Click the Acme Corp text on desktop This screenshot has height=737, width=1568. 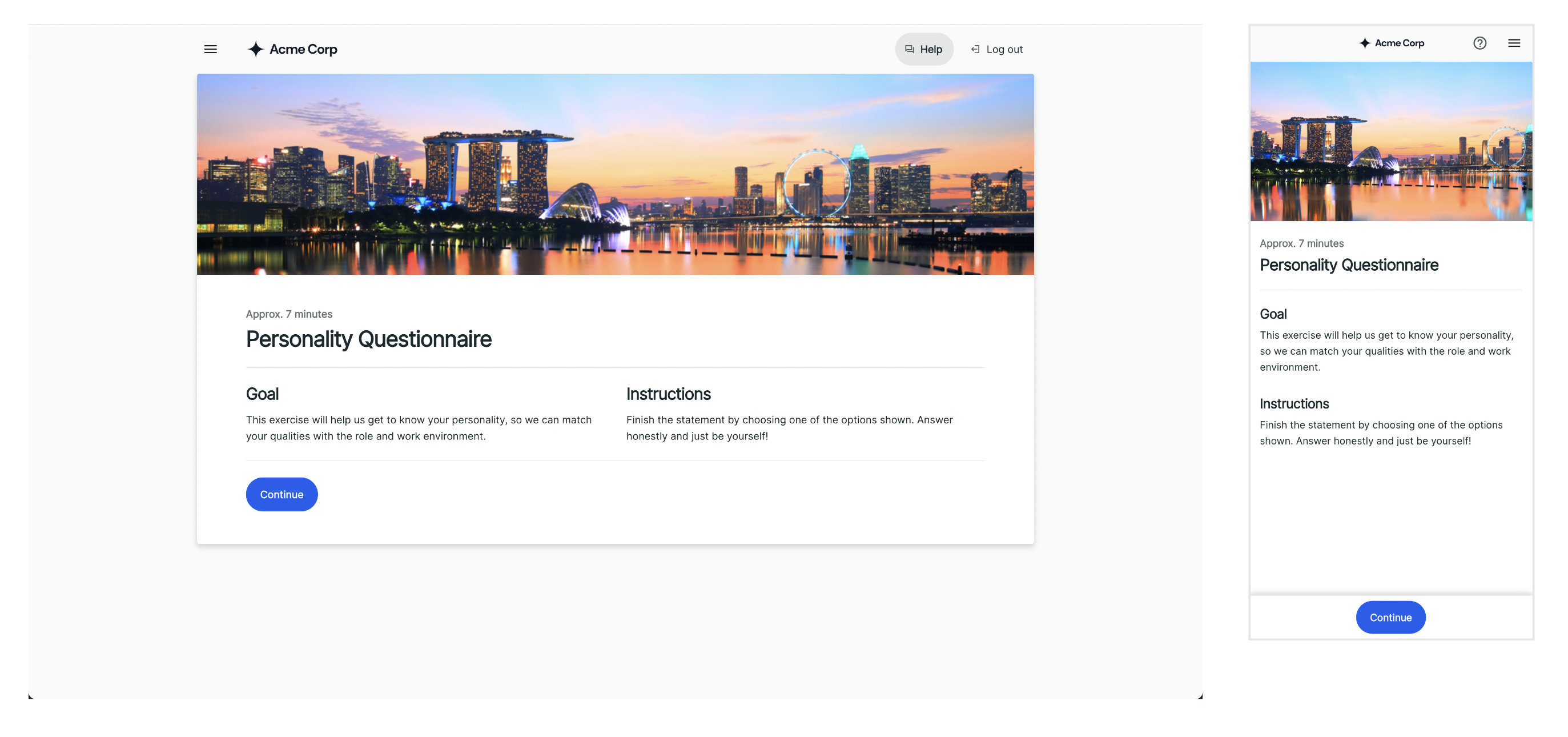click(303, 49)
